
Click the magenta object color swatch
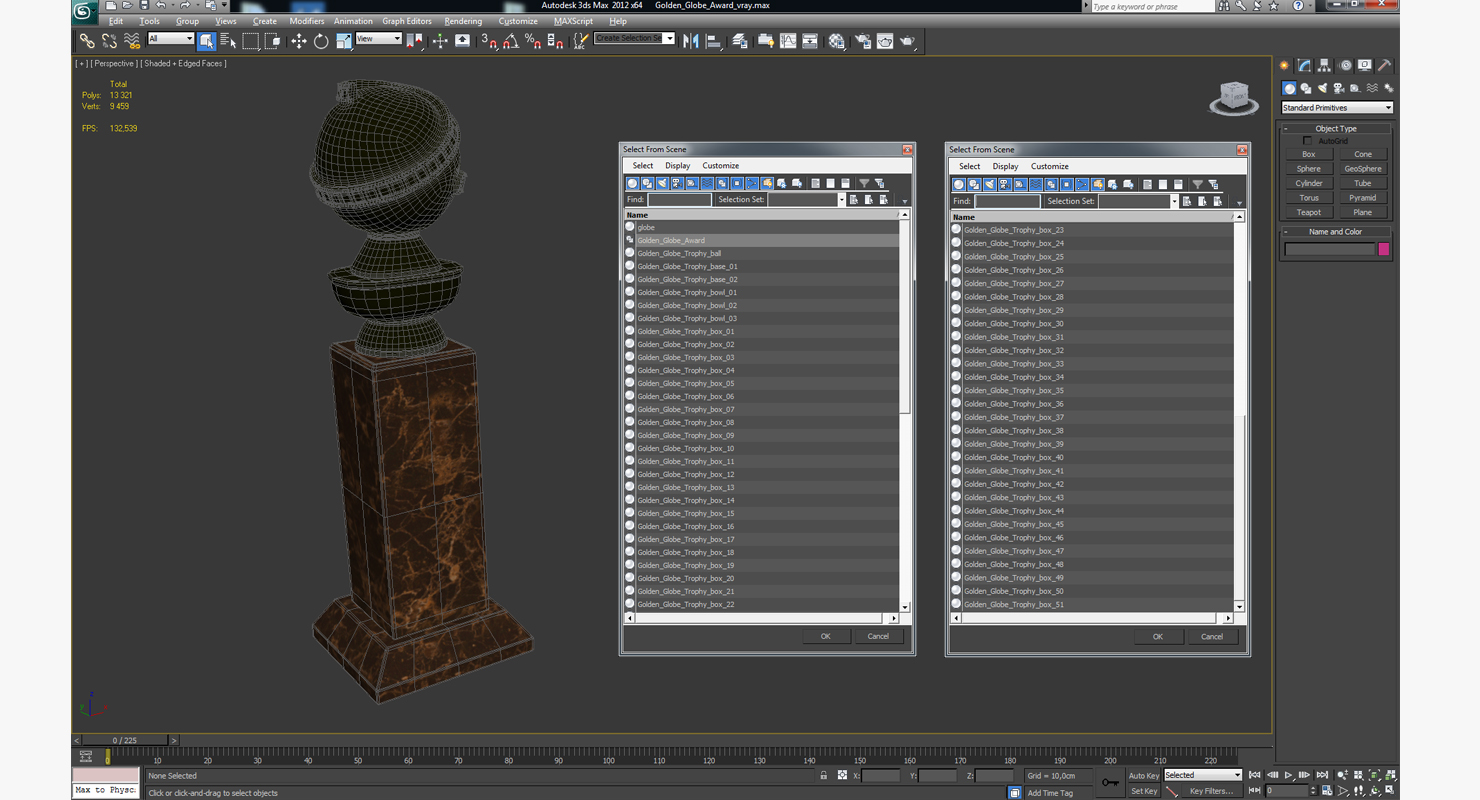click(x=1384, y=249)
